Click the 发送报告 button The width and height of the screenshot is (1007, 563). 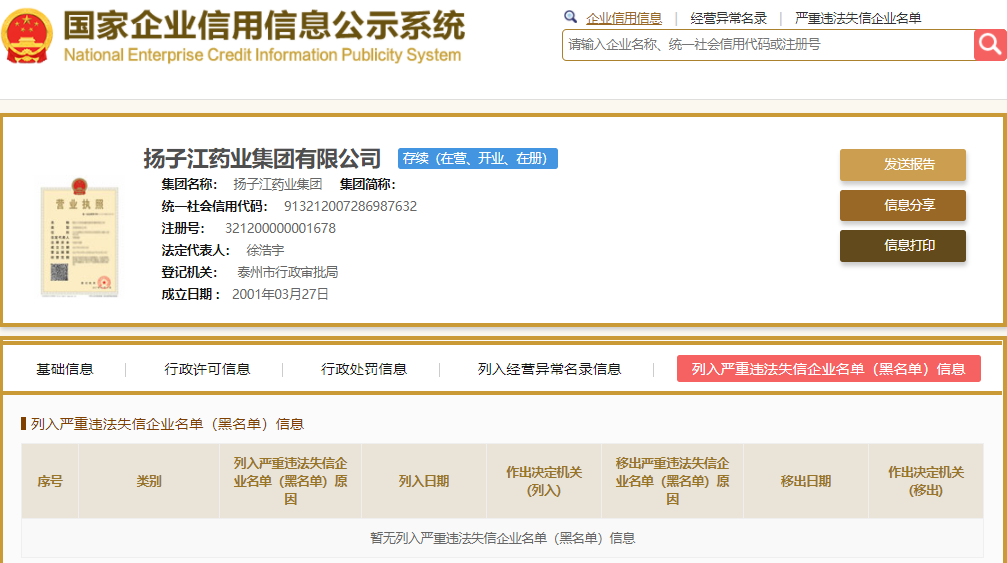(902, 165)
